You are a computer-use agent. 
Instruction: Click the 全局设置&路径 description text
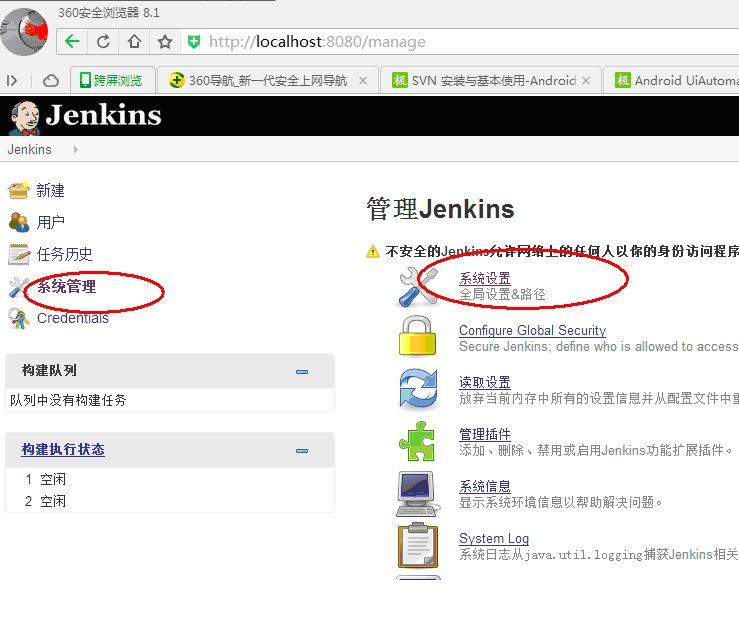pos(502,295)
